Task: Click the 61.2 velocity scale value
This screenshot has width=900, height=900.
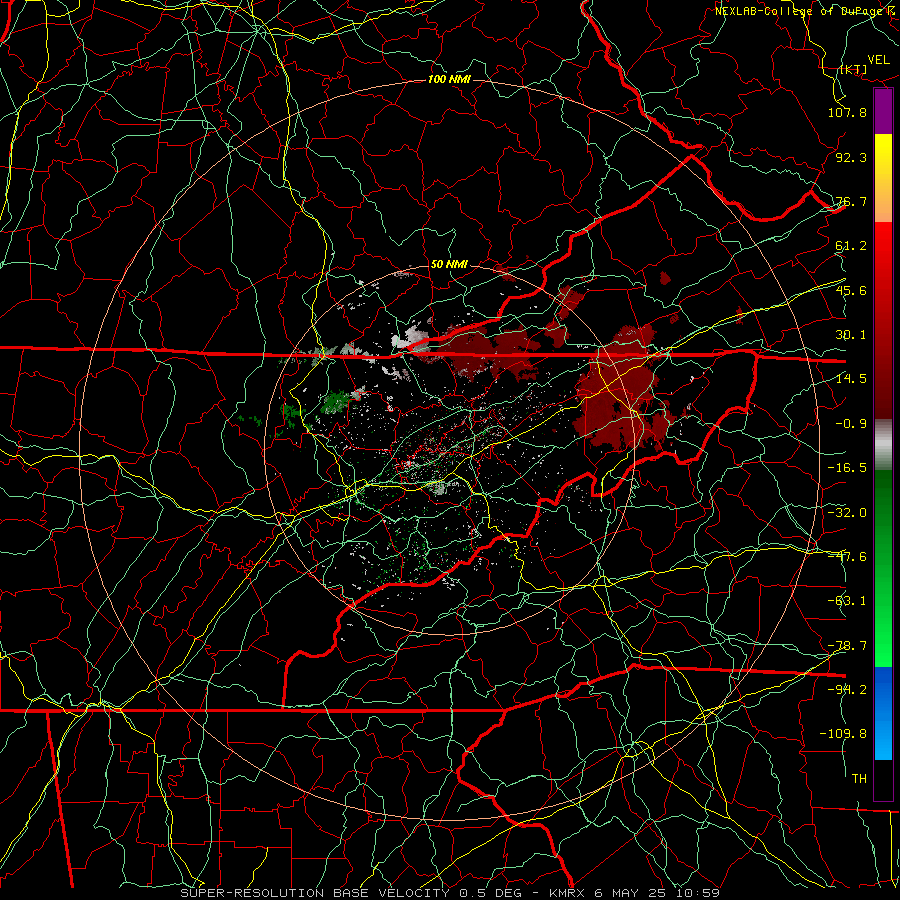Action: tap(851, 246)
